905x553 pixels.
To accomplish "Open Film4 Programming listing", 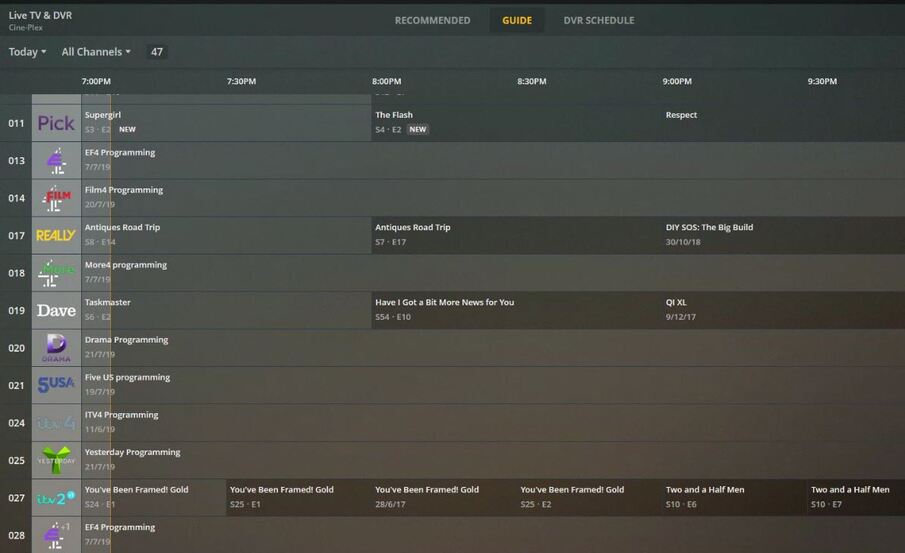I will point(493,198).
